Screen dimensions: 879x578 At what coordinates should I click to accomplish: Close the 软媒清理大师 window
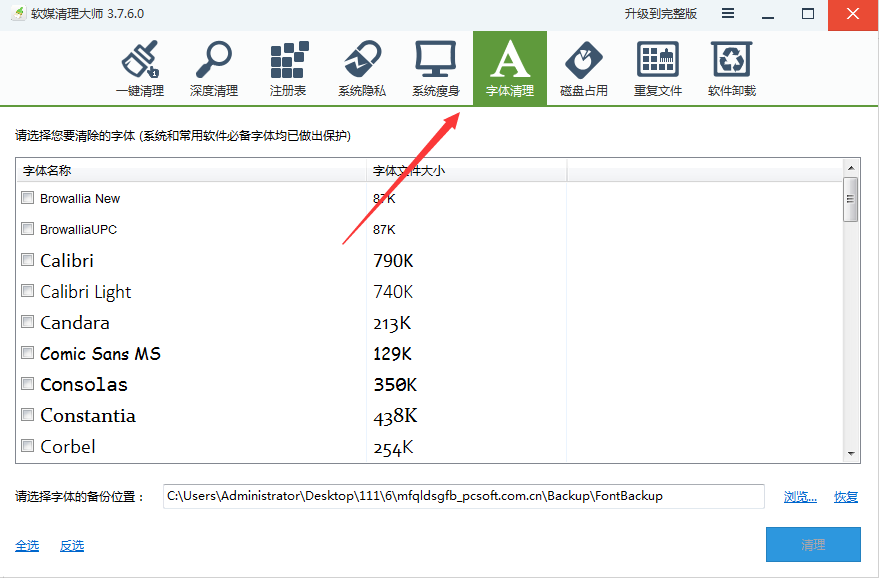point(853,15)
